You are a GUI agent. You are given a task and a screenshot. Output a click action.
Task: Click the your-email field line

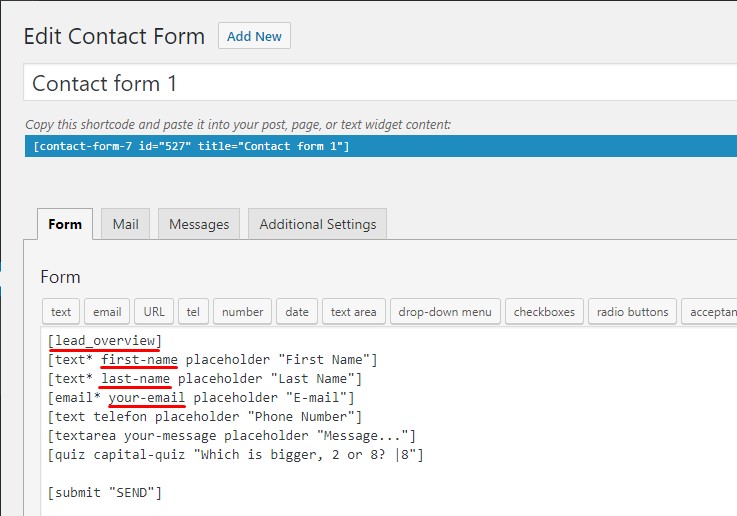201,398
